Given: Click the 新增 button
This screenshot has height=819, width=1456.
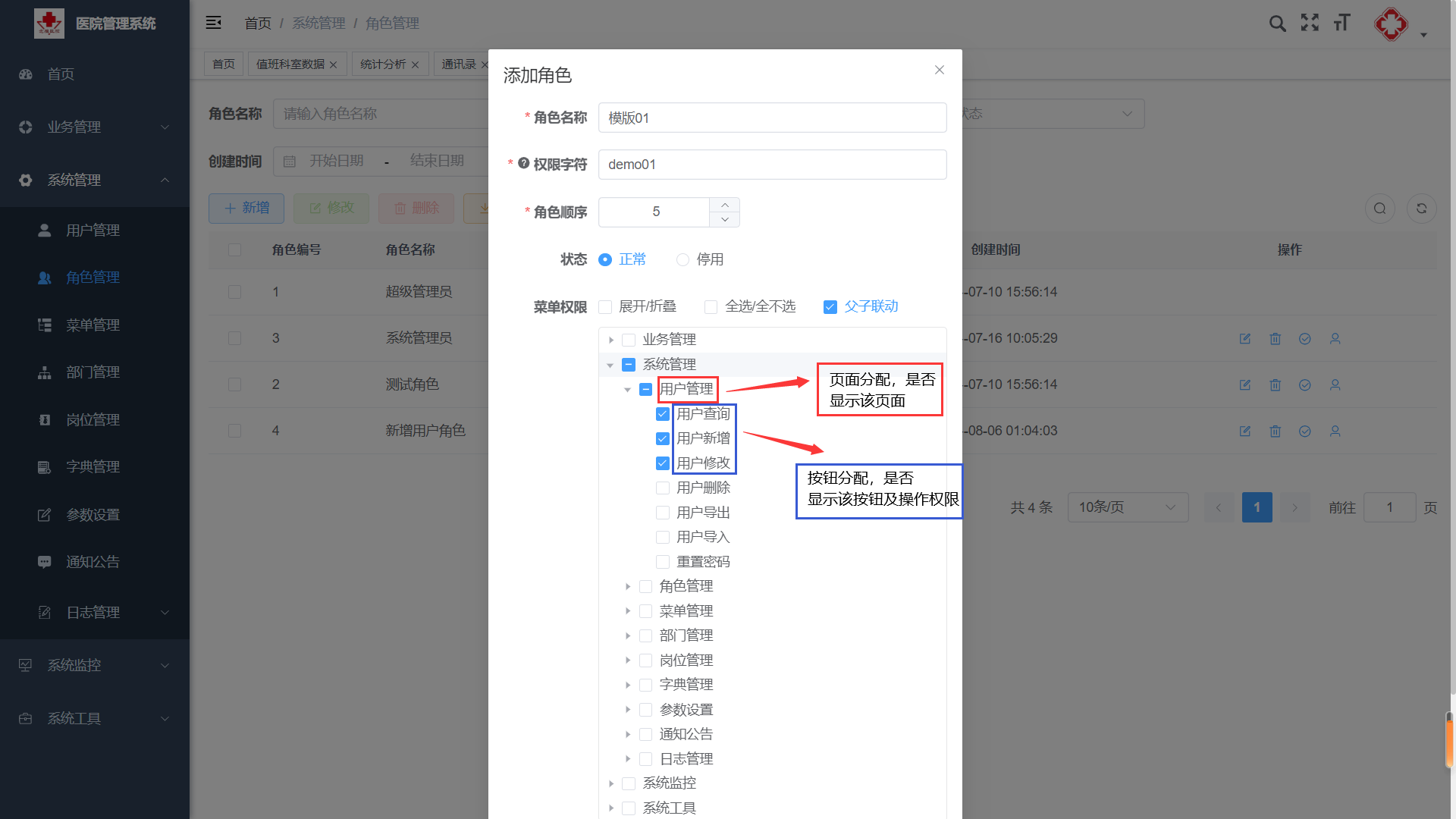Looking at the screenshot, I should pos(246,209).
